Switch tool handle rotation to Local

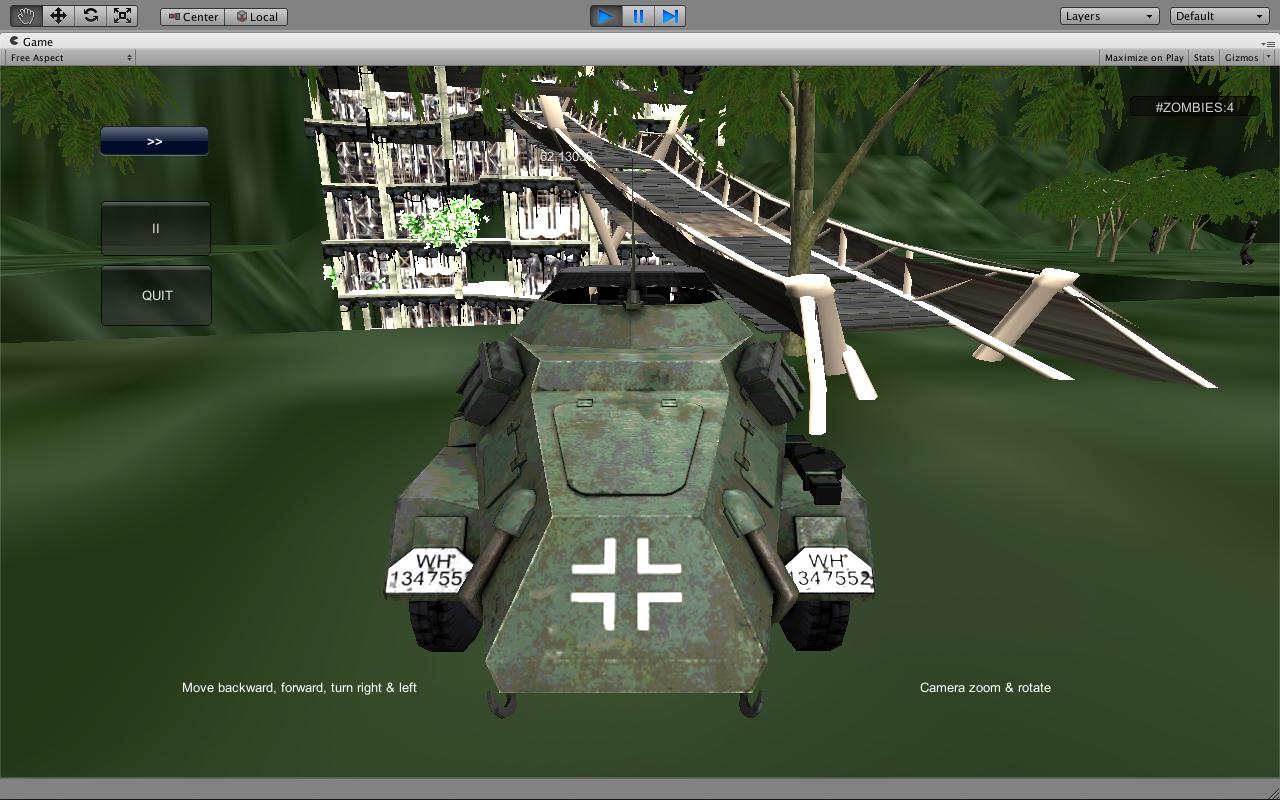point(257,16)
